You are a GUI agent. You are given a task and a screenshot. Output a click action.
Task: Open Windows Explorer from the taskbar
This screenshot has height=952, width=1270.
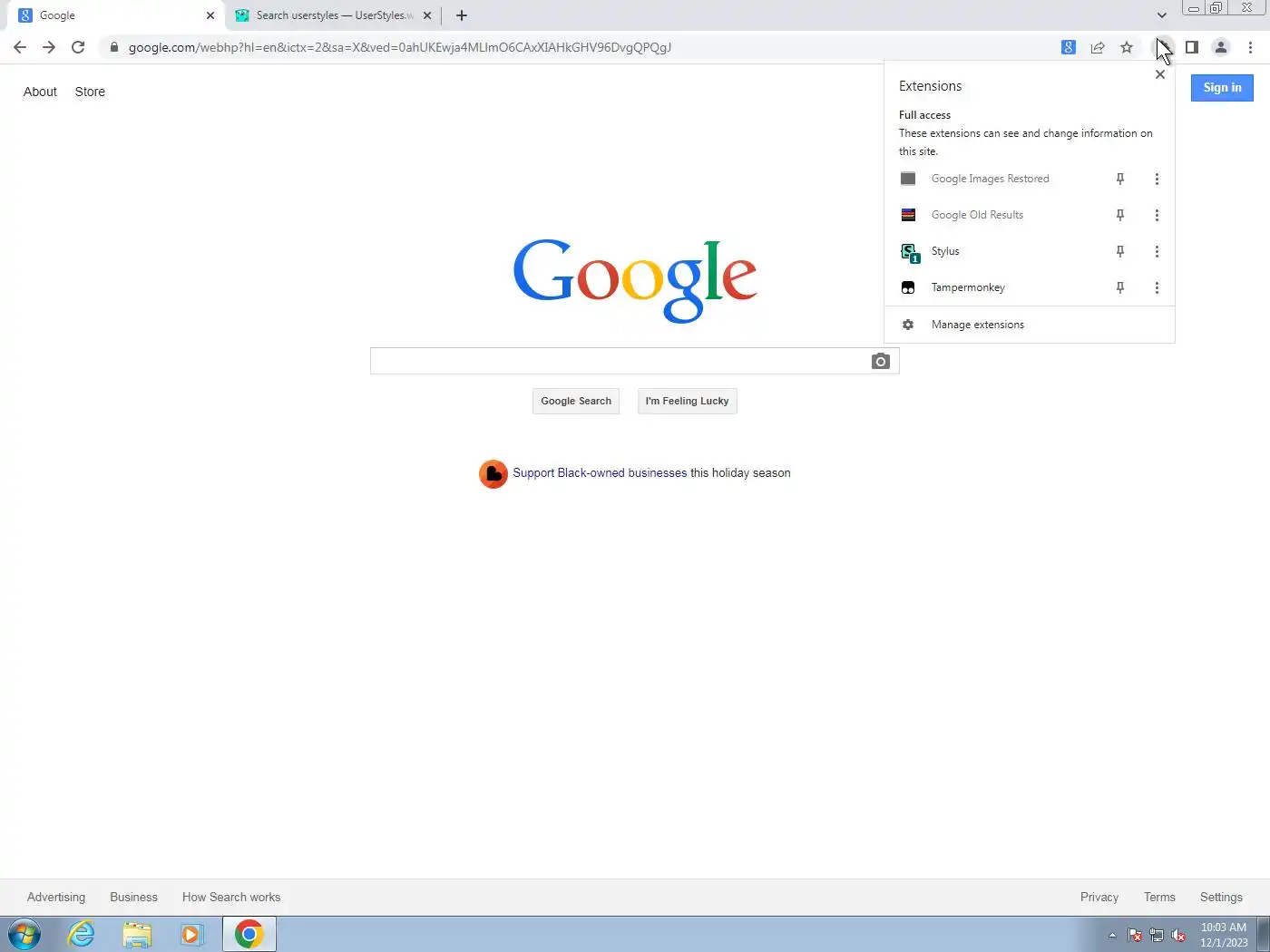(x=137, y=934)
